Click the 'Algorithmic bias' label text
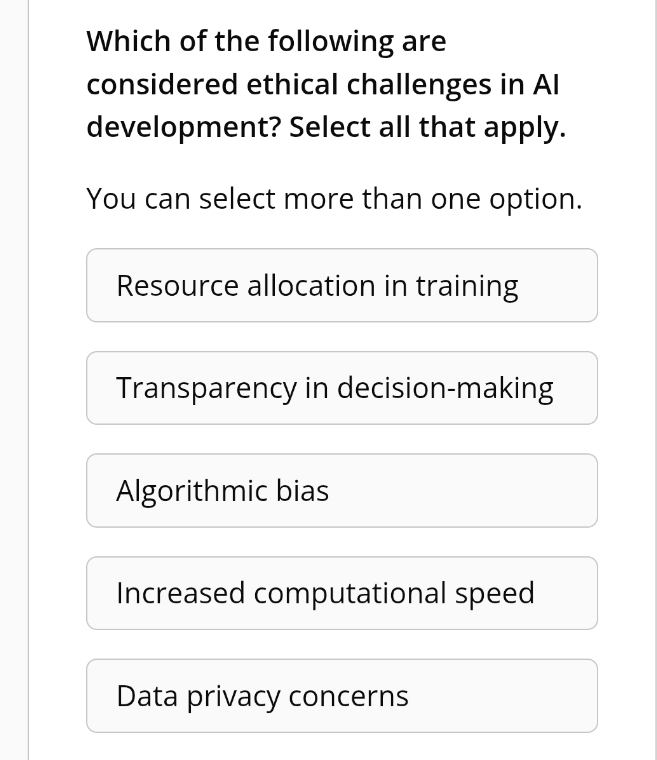The width and height of the screenshot is (657, 760). pyautogui.click(x=222, y=491)
